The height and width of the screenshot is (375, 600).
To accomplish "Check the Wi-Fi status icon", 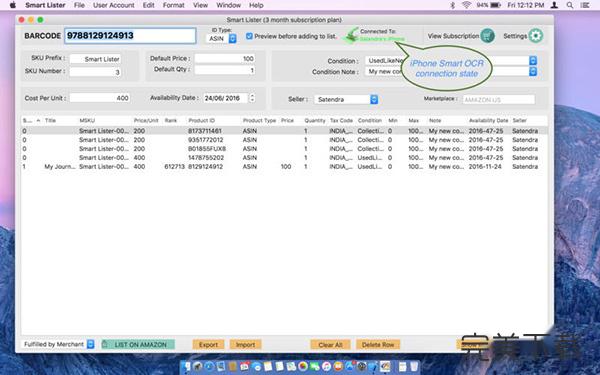I will pyautogui.click(x=466, y=5).
